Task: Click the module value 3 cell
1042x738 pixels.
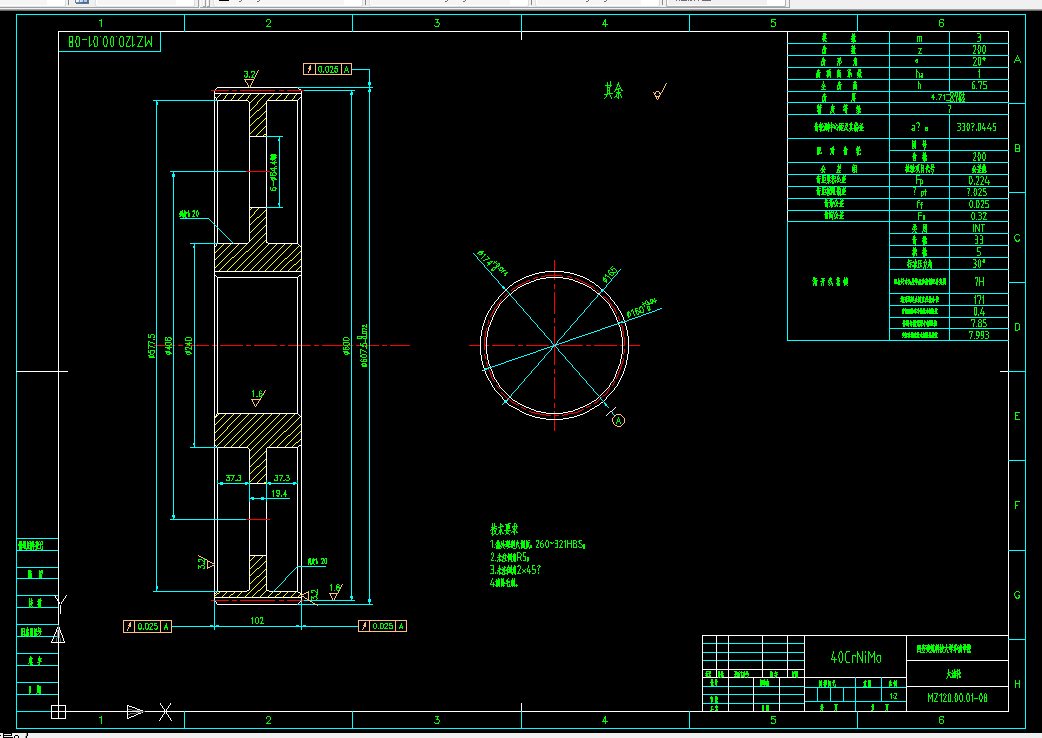Action: click(979, 39)
